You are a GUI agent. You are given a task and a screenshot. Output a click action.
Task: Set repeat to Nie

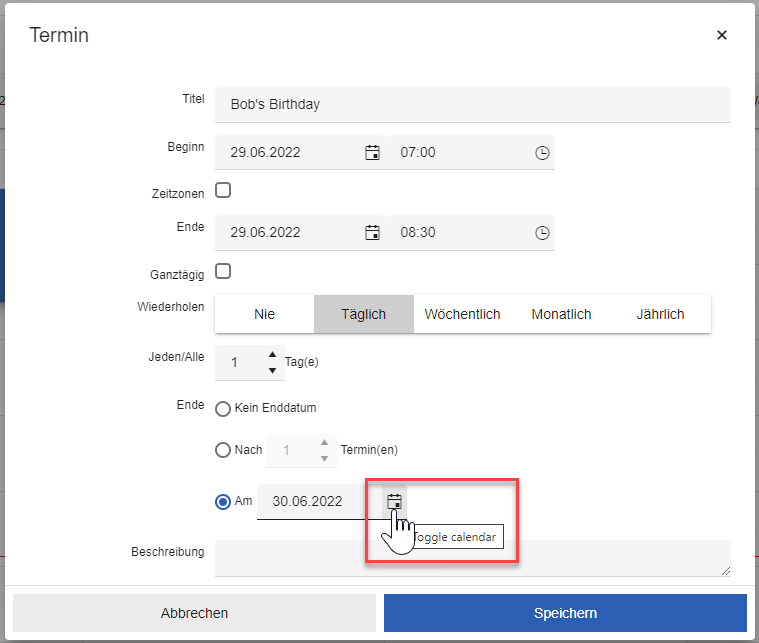pos(264,314)
